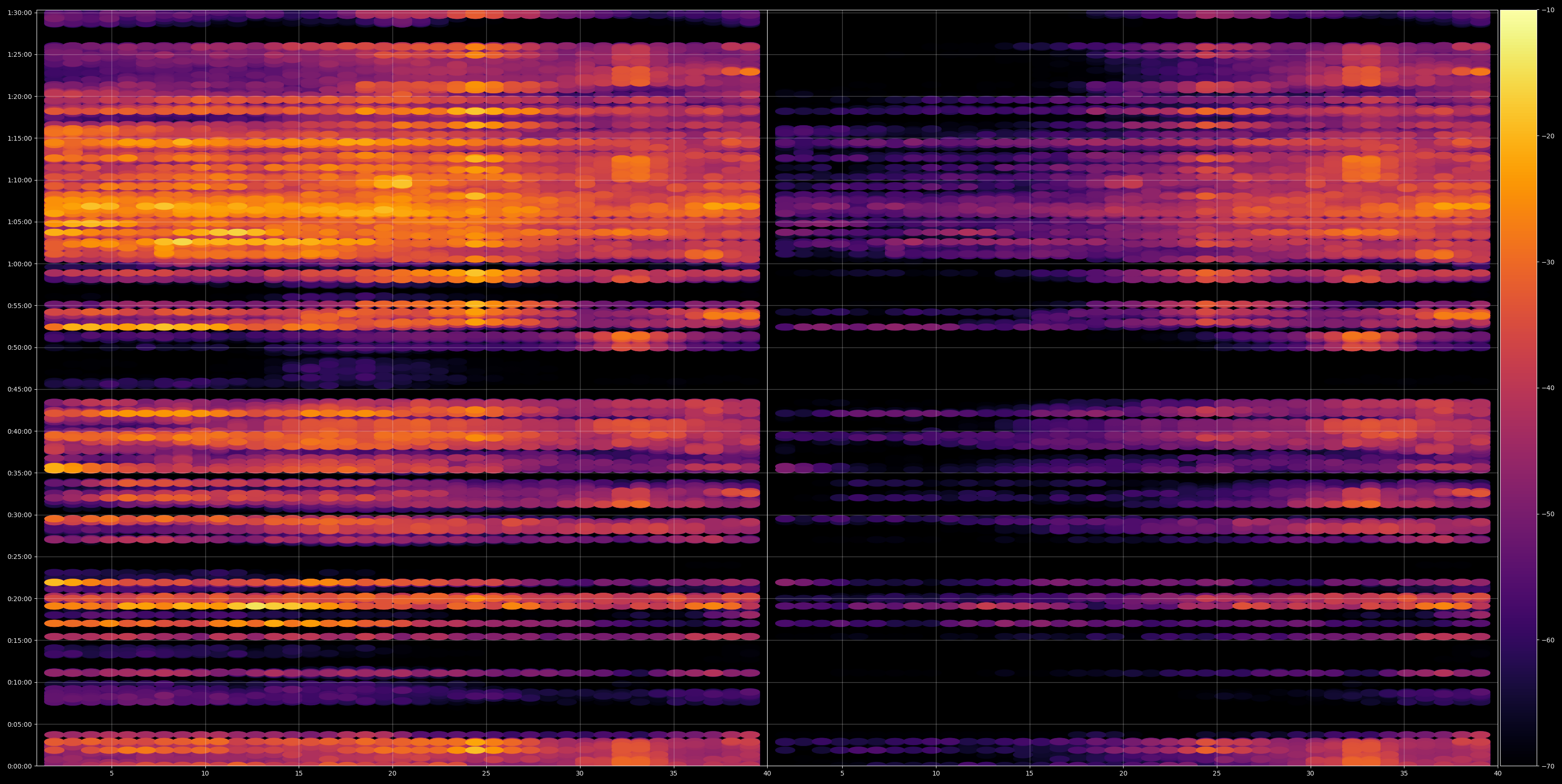Click x-axis label 5 under left heatmap

pos(112,774)
